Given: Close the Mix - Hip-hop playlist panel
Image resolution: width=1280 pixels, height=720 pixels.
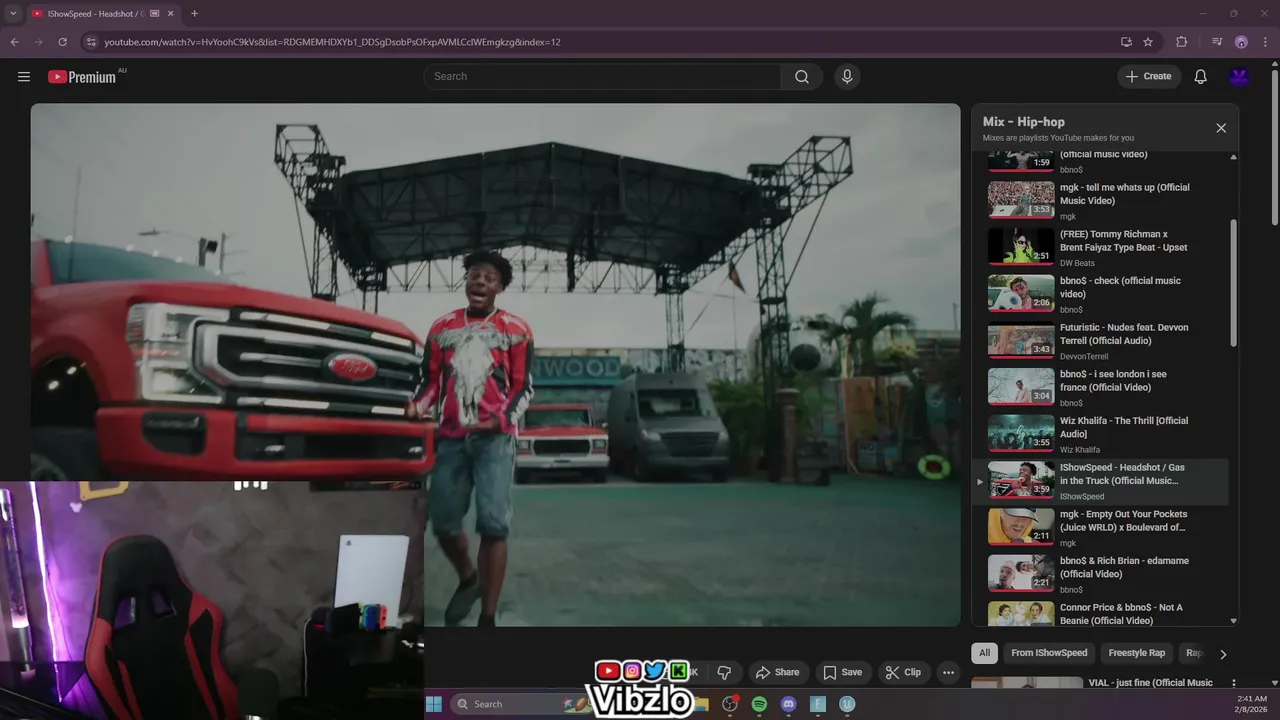Looking at the screenshot, I should click(x=1221, y=128).
